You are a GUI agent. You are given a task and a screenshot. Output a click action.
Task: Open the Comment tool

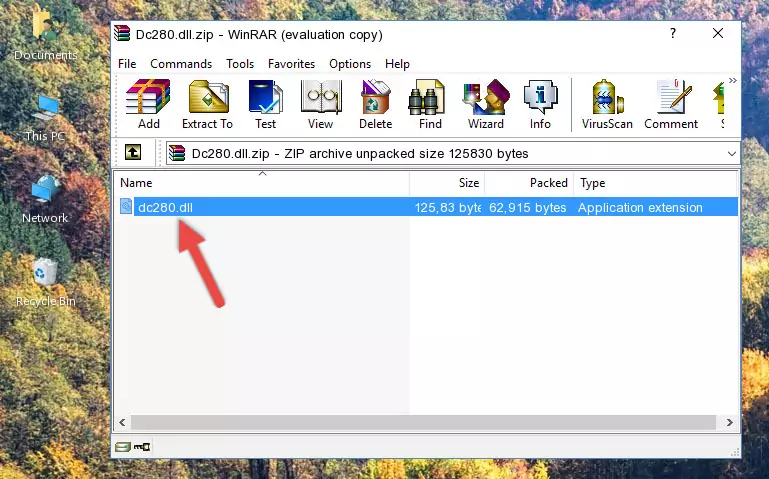coord(671,104)
